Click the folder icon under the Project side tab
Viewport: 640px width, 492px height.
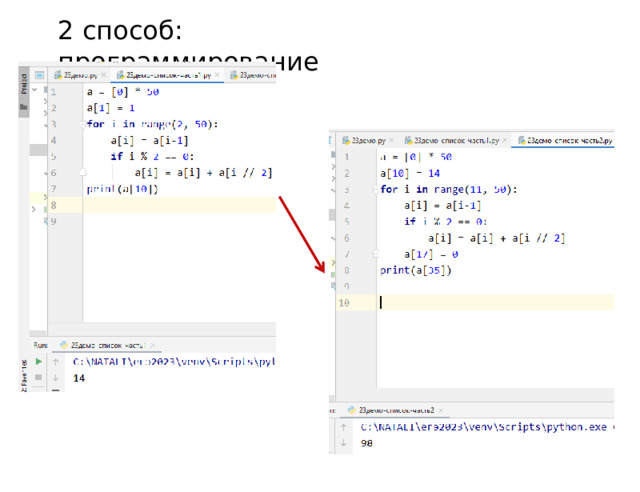click(x=24, y=107)
